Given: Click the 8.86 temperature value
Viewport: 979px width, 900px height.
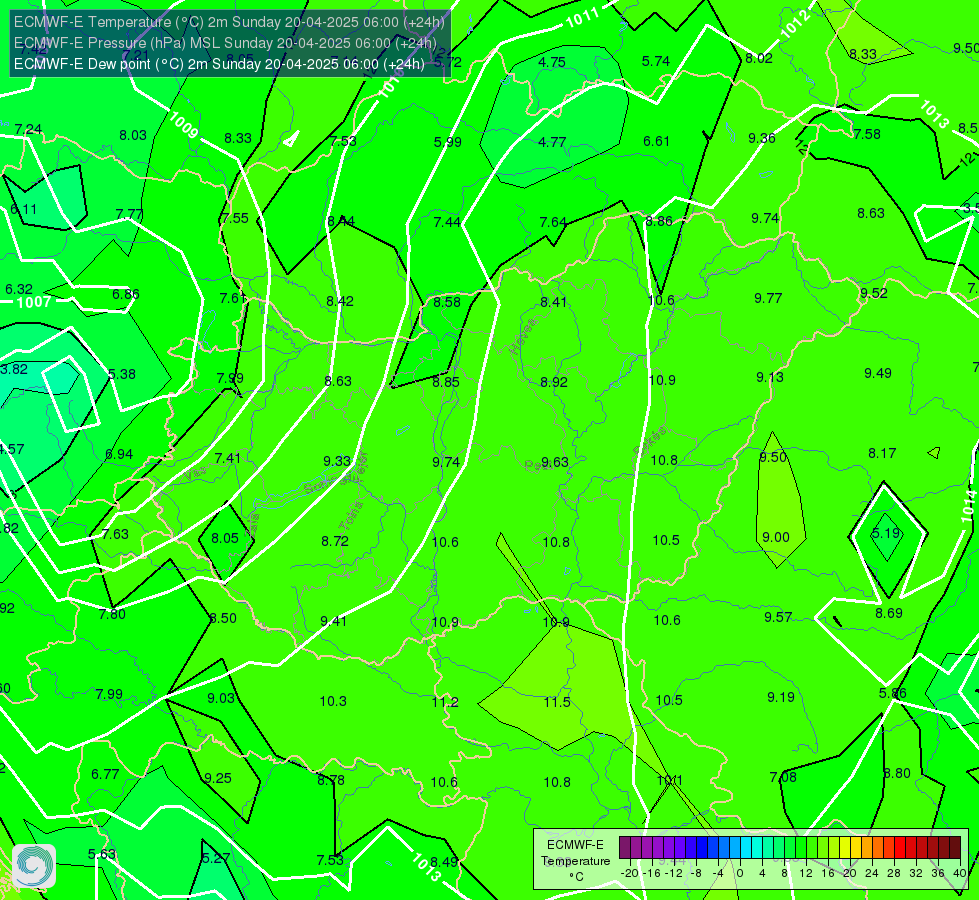Looking at the screenshot, I should click(x=659, y=221).
